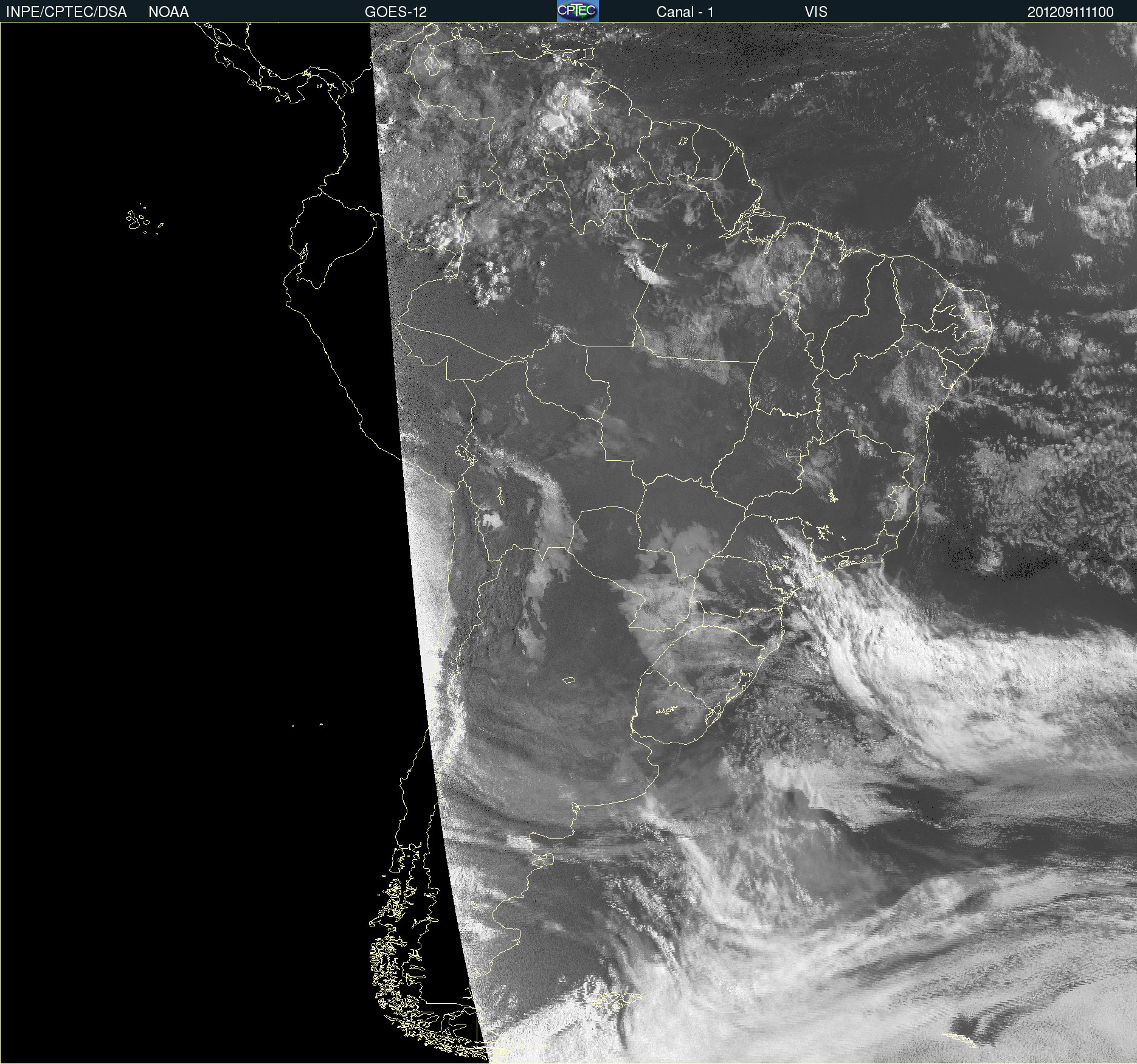Select the INPE/CPTEC/DSA header text
The height and width of the screenshot is (1064, 1137).
(x=66, y=12)
